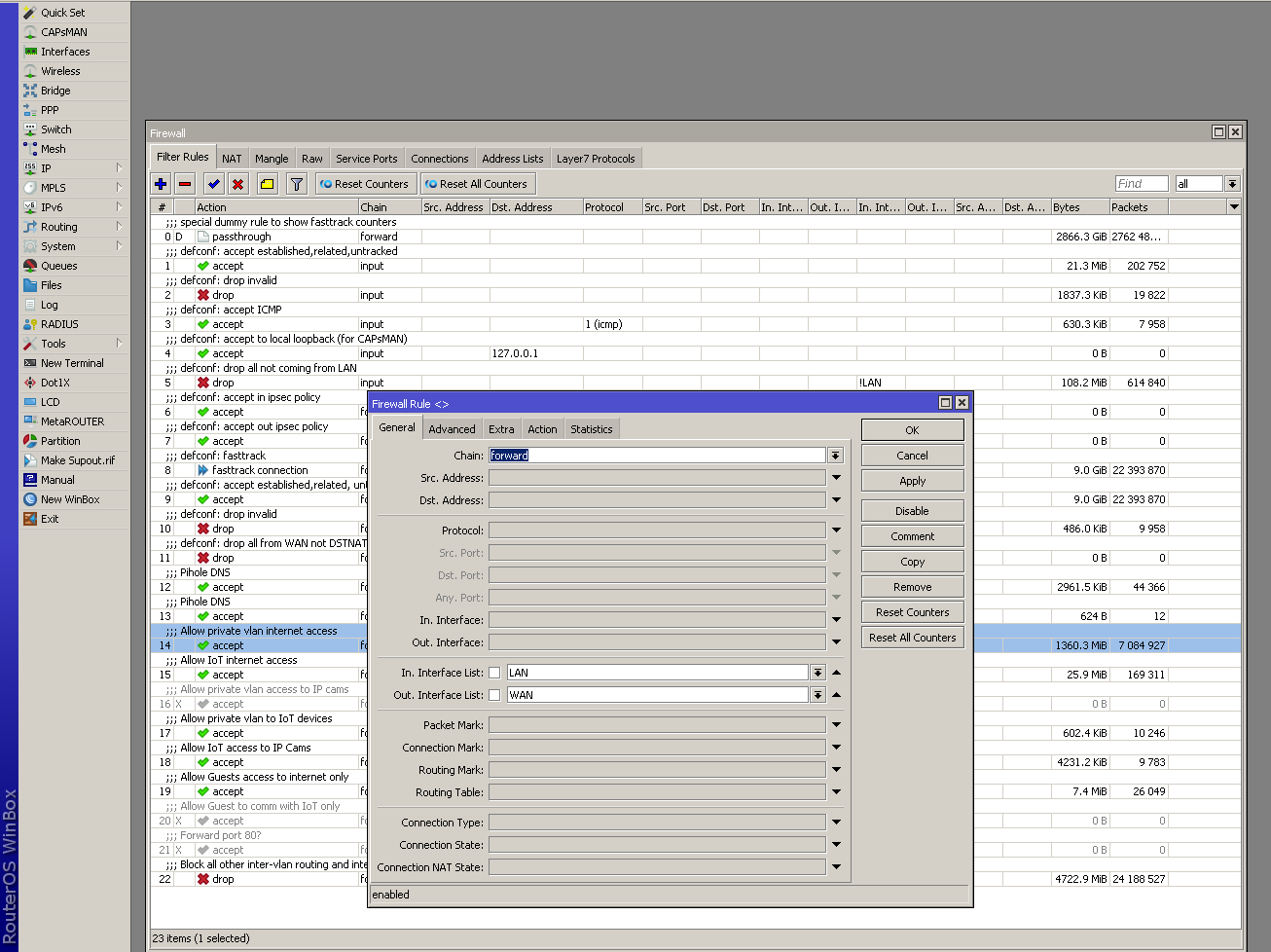Click the Copy button
The width and height of the screenshot is (1271, 952).
[x=912, y=562]
